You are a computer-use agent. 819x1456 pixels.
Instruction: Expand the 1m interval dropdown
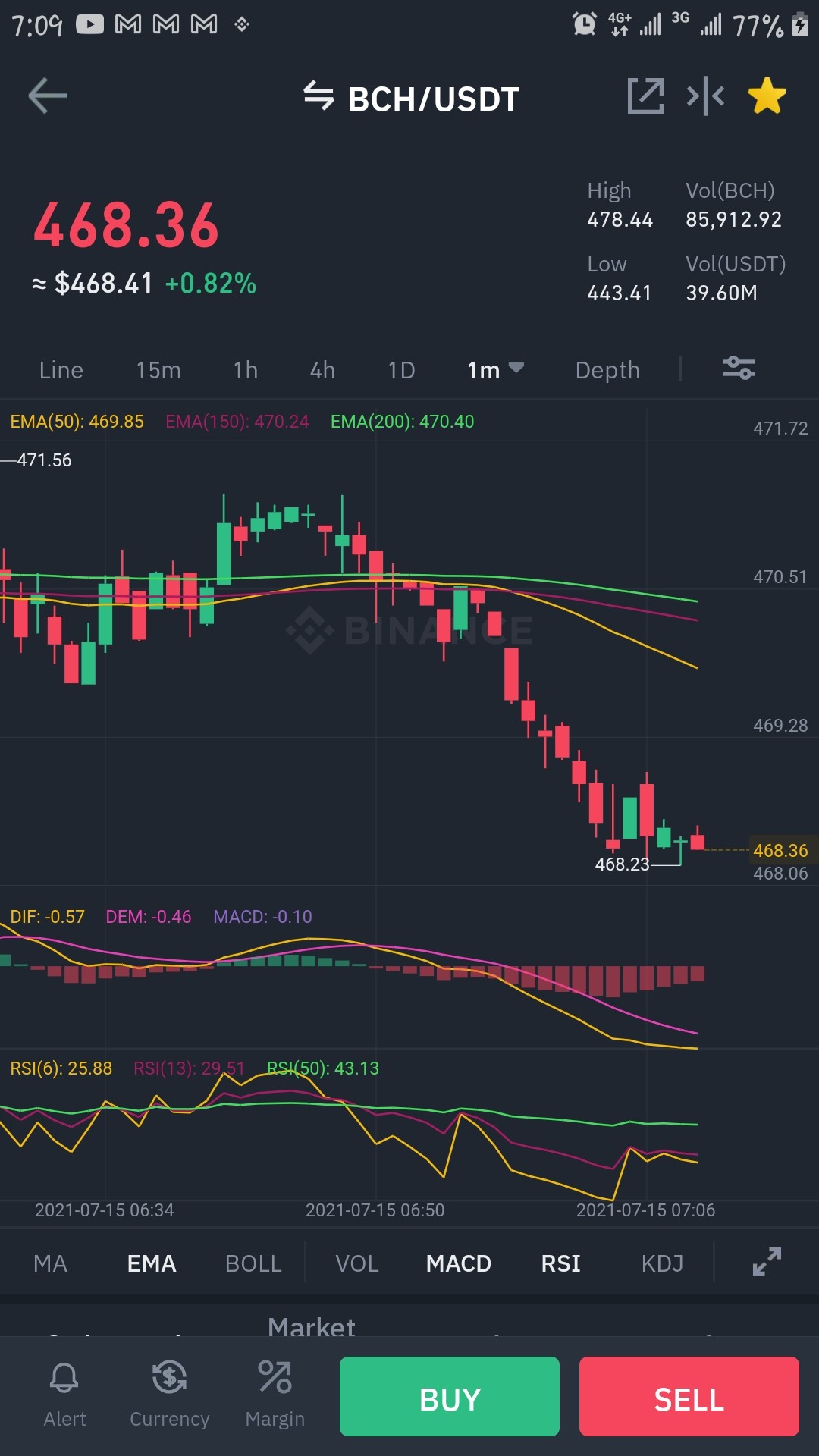pos(495,370)
